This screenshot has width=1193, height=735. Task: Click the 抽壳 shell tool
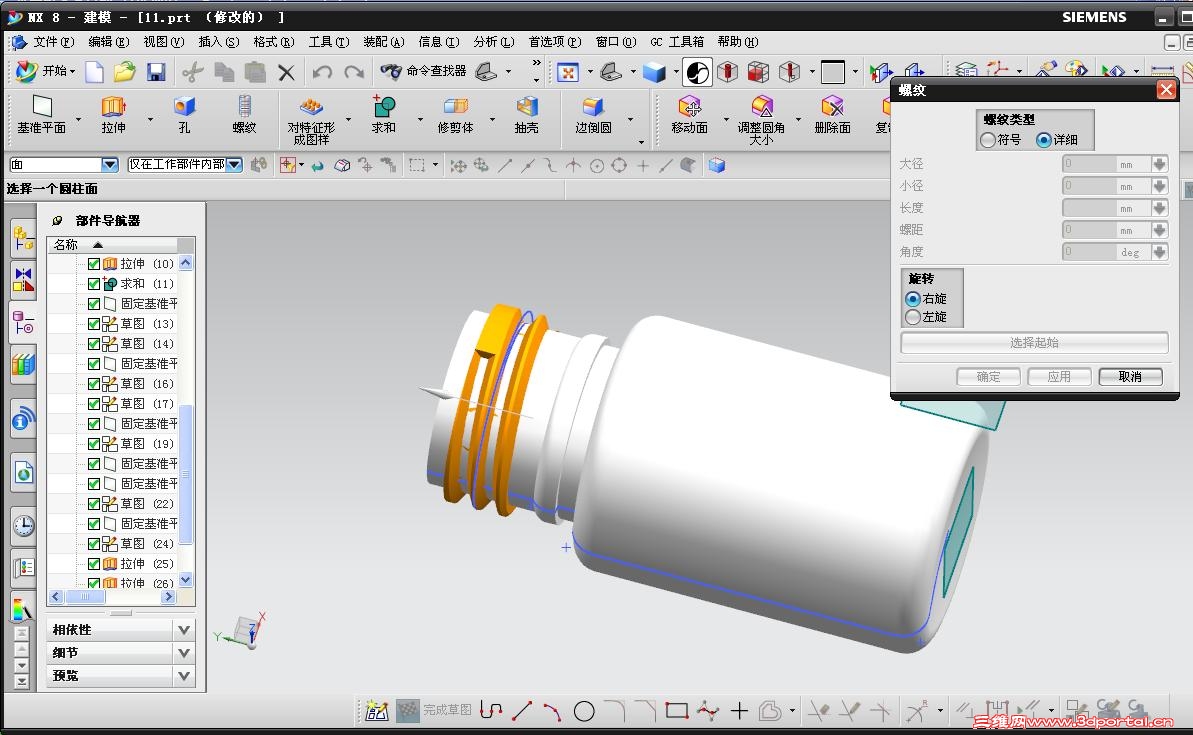(527, 115)
